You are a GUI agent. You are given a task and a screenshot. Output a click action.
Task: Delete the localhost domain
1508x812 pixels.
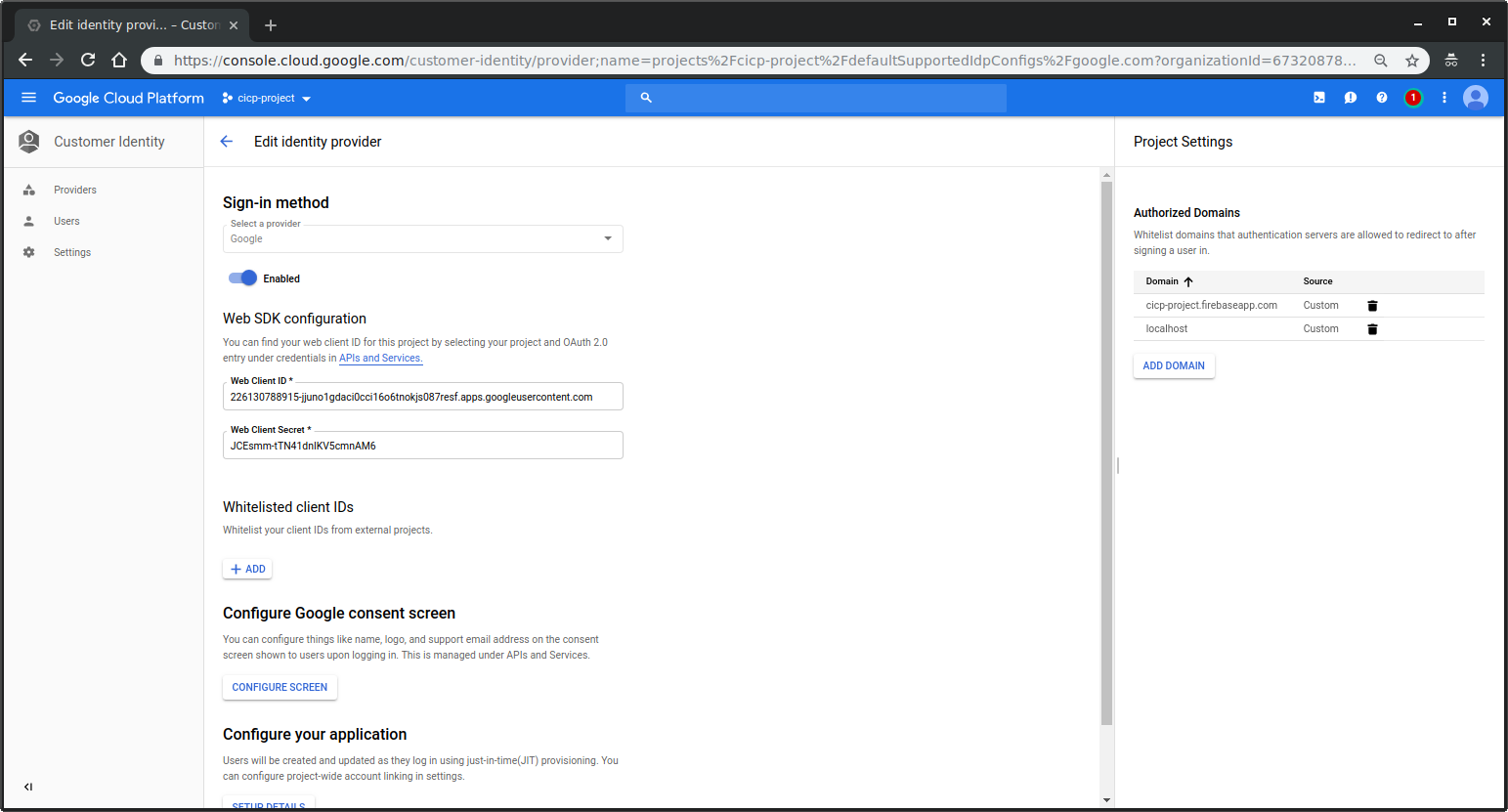[x=1372, y=329]
